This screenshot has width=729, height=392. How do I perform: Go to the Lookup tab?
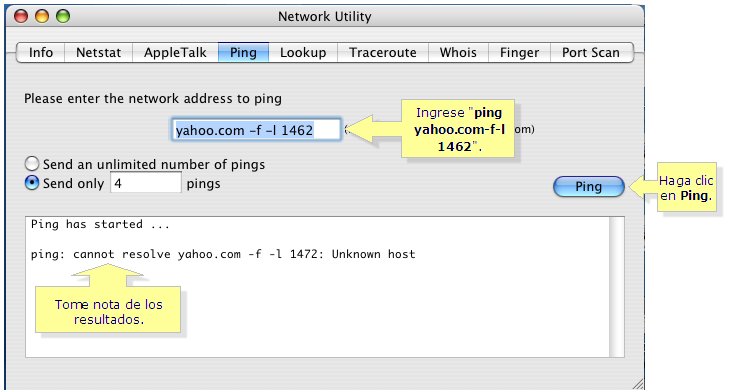(303, 53)
